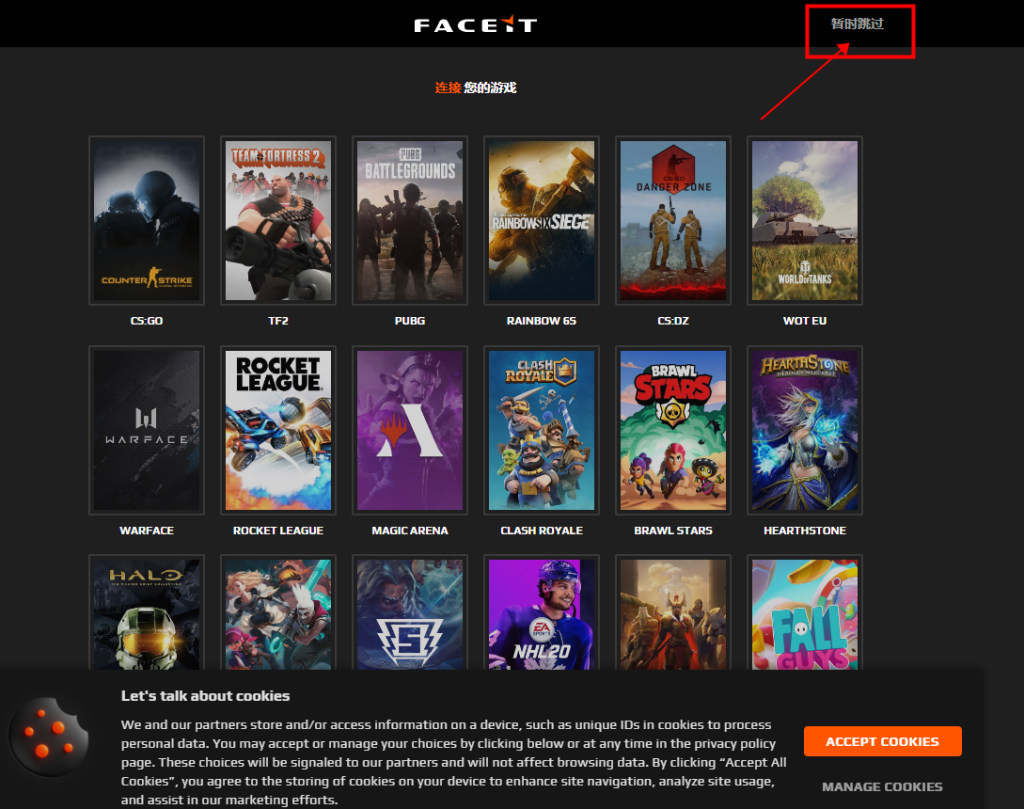Screen dimensions: 1024x809
Task: Pick the Hearthstone game cover
Action: (805, 430)
